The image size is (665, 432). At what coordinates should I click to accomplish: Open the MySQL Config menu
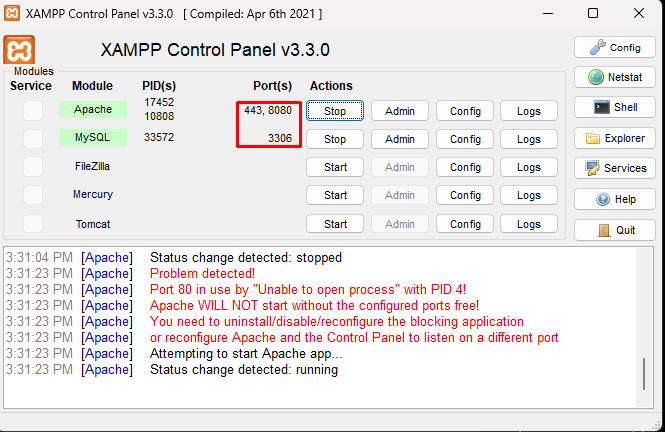[465, 139]
